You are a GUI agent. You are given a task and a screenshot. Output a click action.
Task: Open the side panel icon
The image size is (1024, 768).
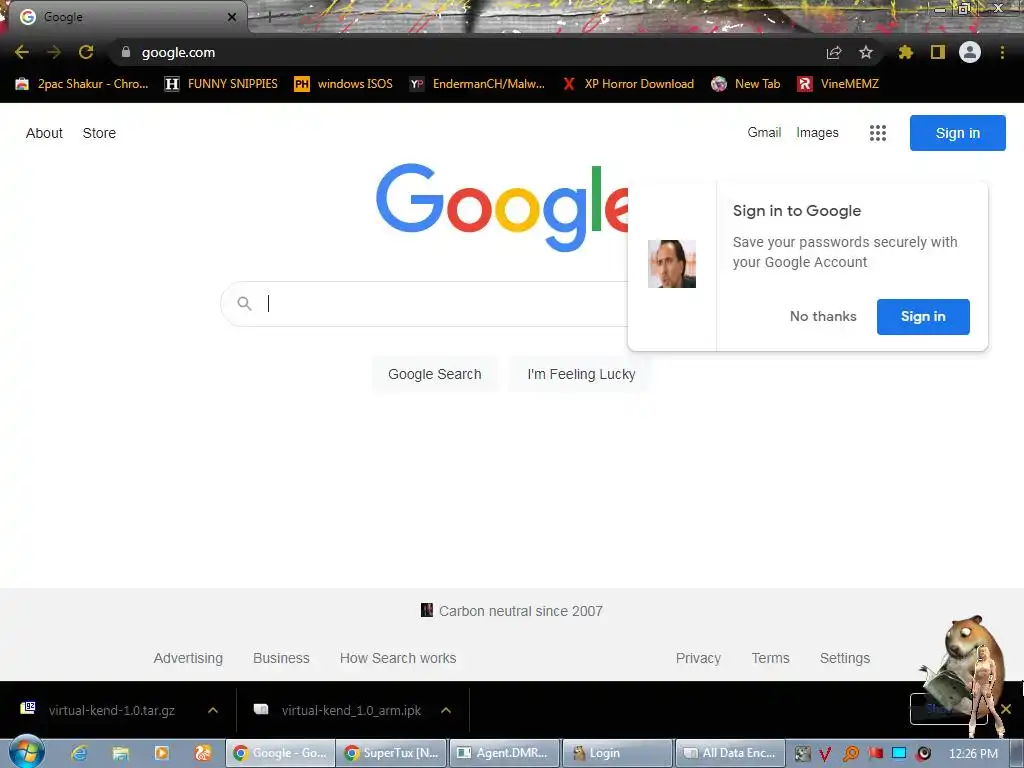[938, 52]
